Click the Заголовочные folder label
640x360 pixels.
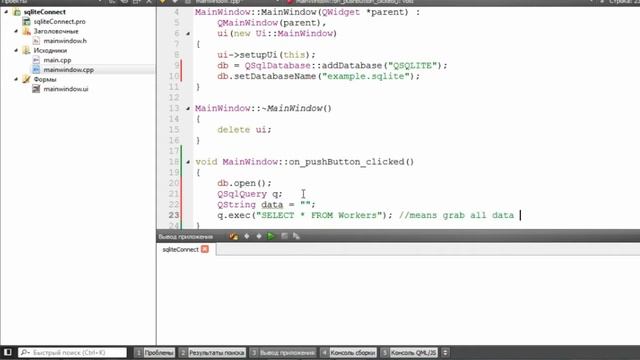(x=56, y=31)
